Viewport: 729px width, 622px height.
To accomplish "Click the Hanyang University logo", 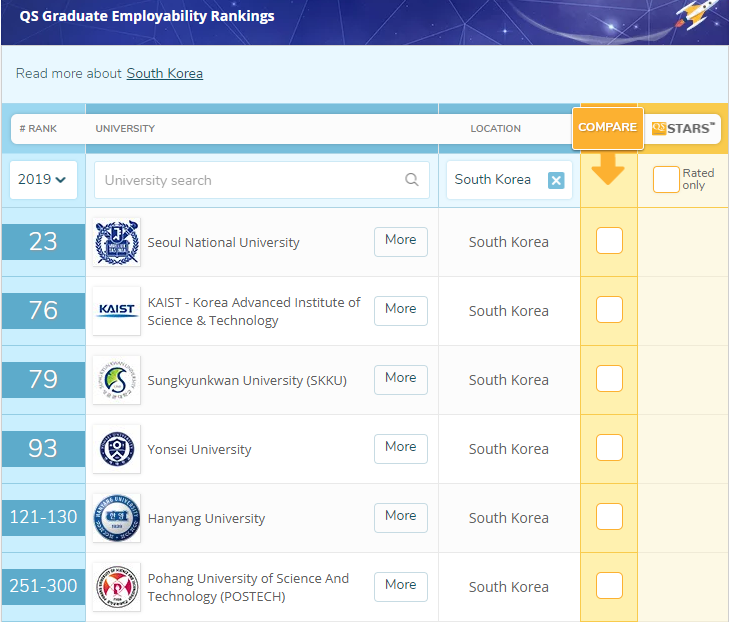I will tap(116, 518).
